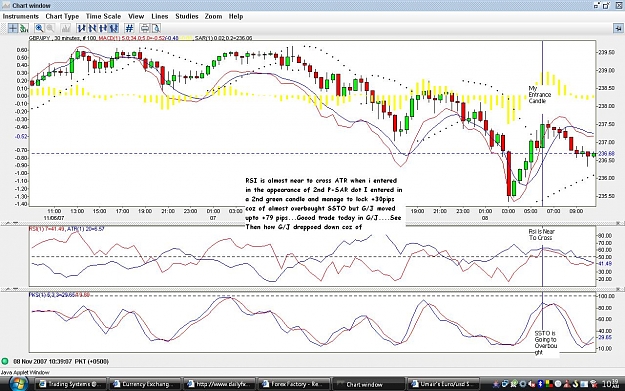Click the system tray clock

pos(612,384)
